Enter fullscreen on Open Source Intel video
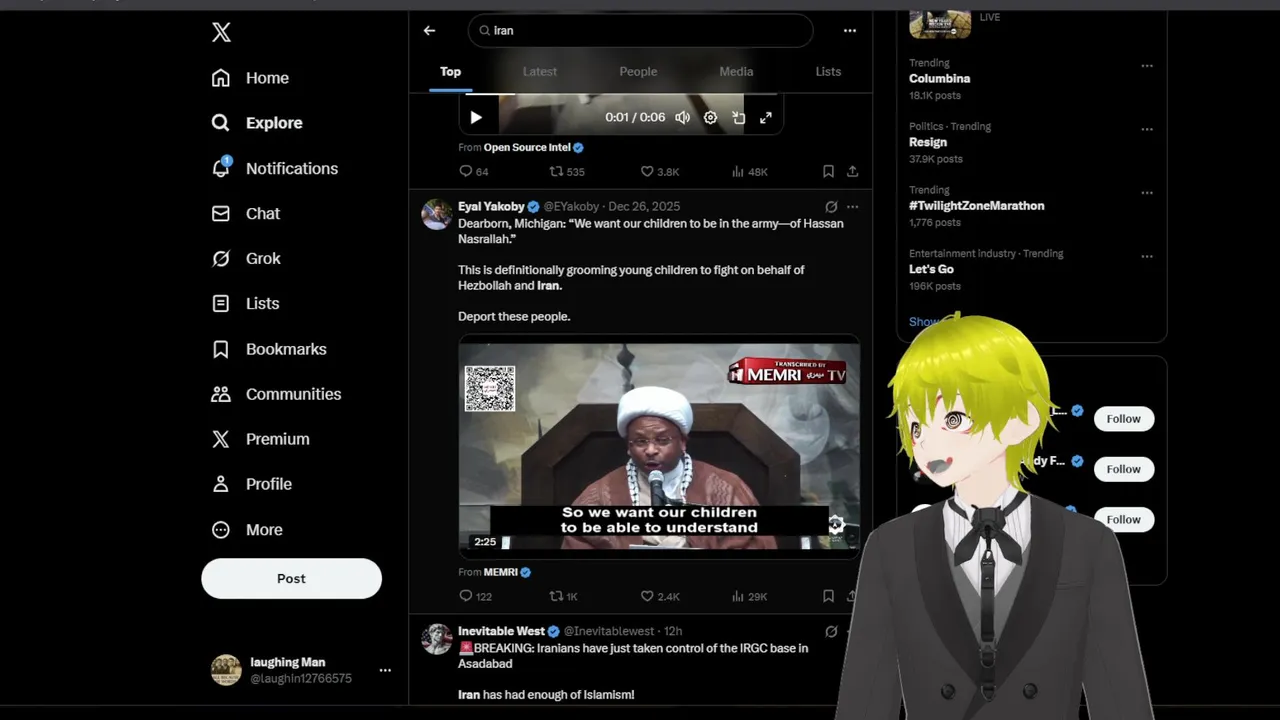The image size is (1280, 720). point(766,117)
